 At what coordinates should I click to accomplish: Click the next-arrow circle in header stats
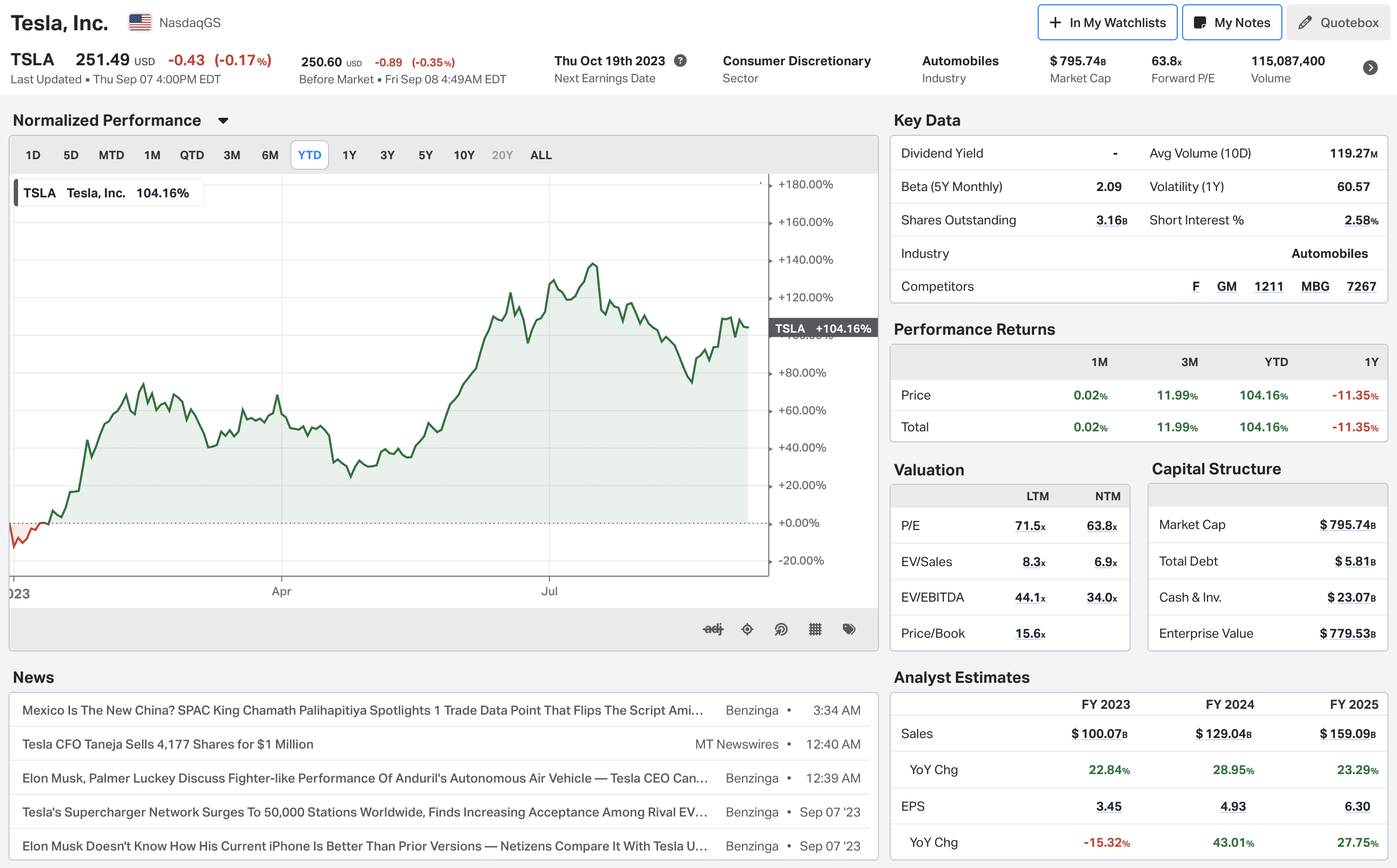(x=1370, y=68)
